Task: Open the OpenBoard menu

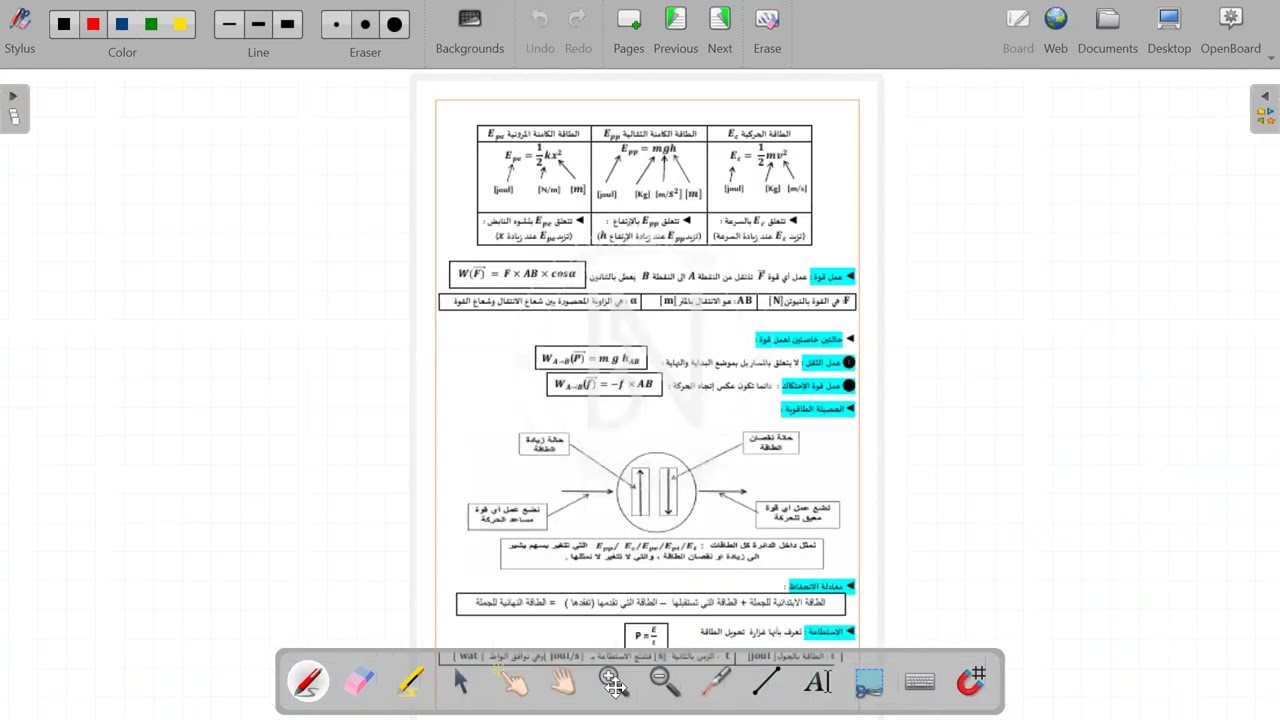Action: click(1231, 32)
